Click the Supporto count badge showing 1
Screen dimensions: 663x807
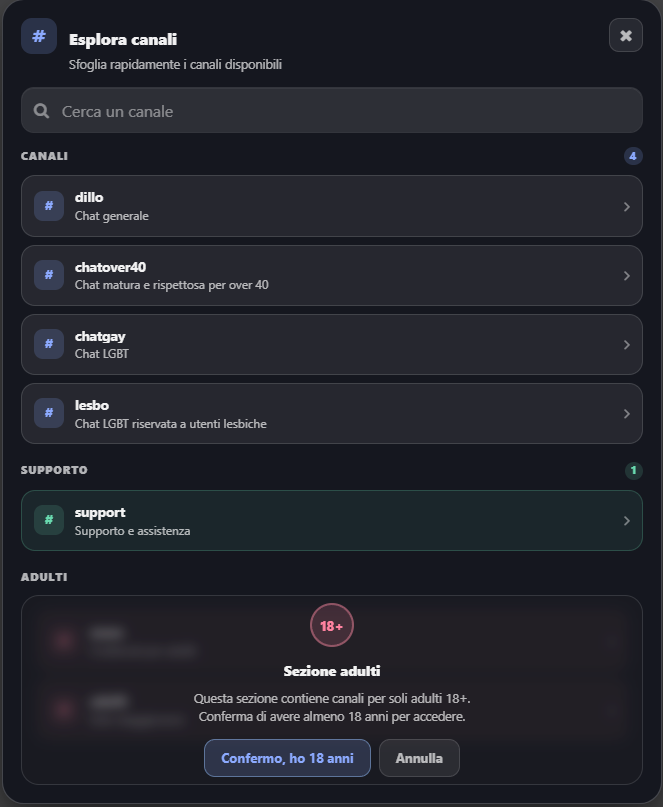click(633, 470)
